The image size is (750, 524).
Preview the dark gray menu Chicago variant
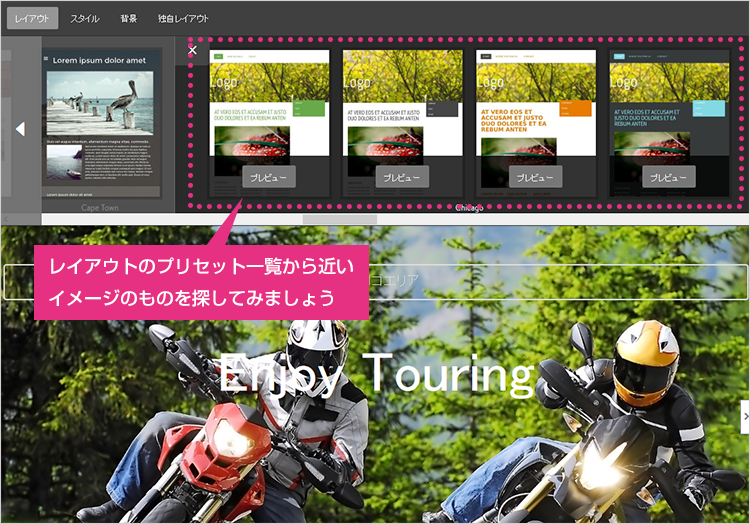[x=402, y=177]
